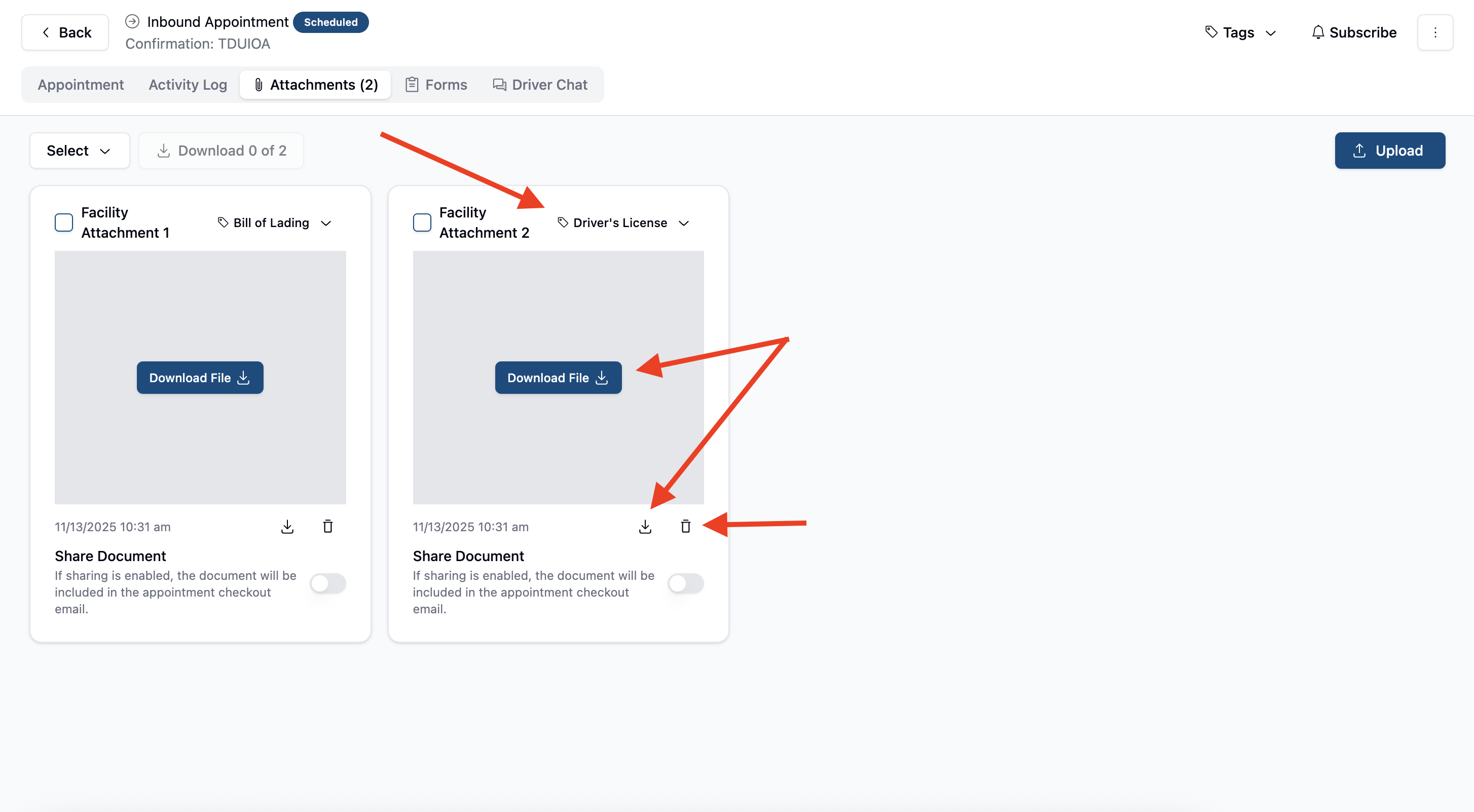Check the Facility Attachment 1 checkbox
The image size is (1474, 812).
(x=63, y=223)
